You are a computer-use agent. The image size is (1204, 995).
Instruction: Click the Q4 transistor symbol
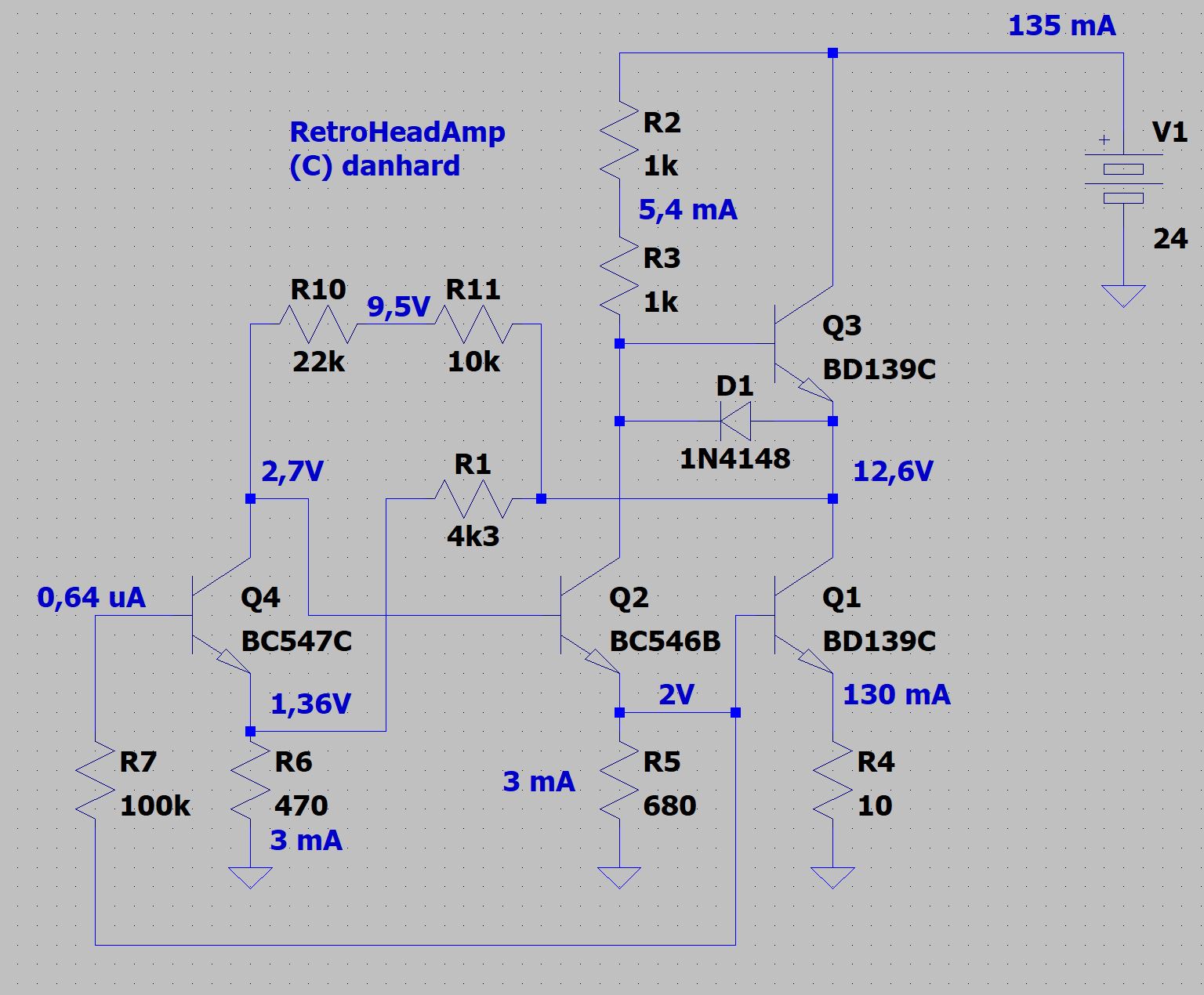point(219,616)
